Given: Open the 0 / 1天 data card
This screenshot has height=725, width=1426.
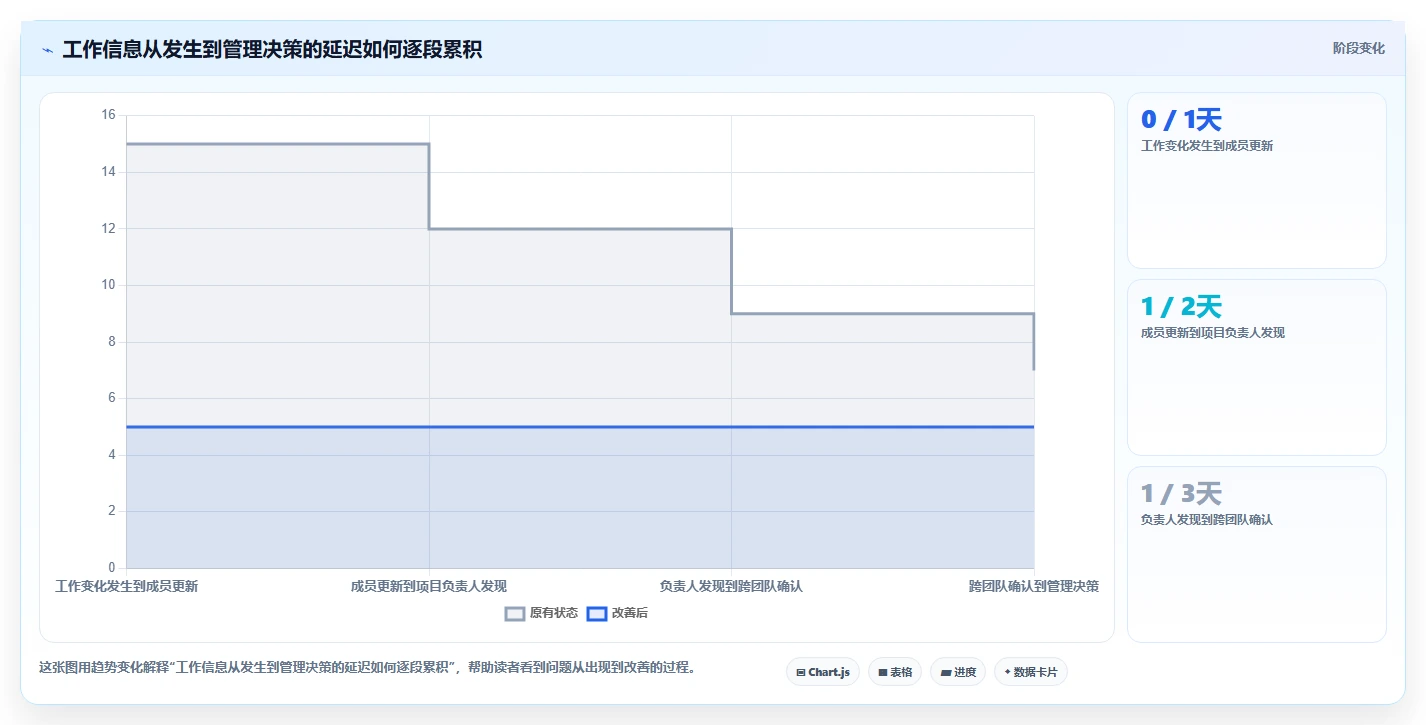Looking at the screenshot, I should (x=1256, y=180).
